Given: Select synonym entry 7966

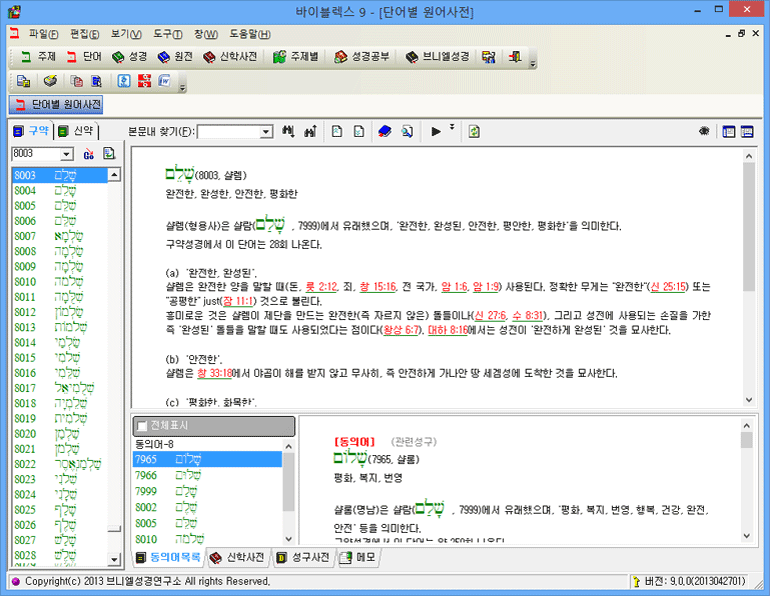Looking at the screenshot, I should click(208, 476).
